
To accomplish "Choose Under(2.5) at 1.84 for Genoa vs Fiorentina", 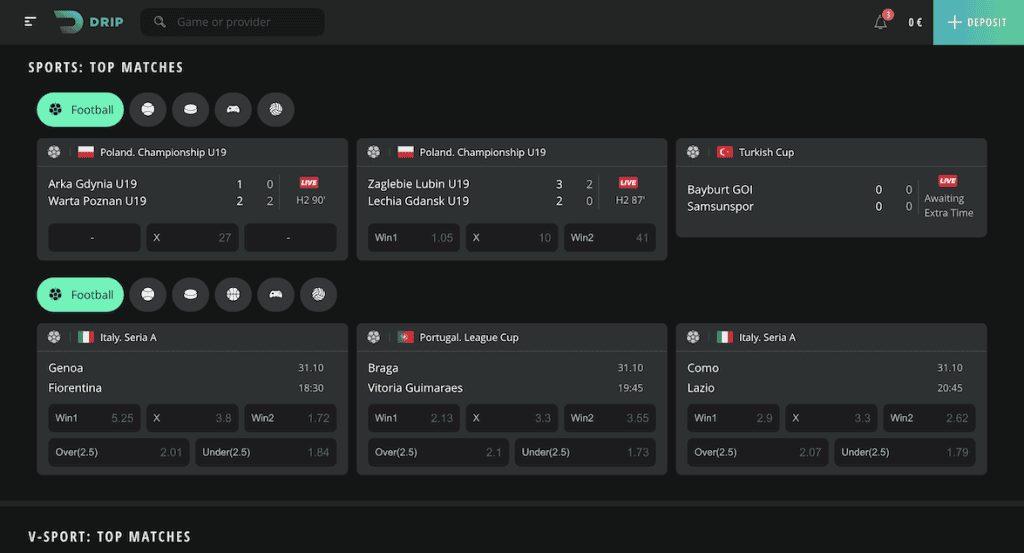I will click(265, 453).
